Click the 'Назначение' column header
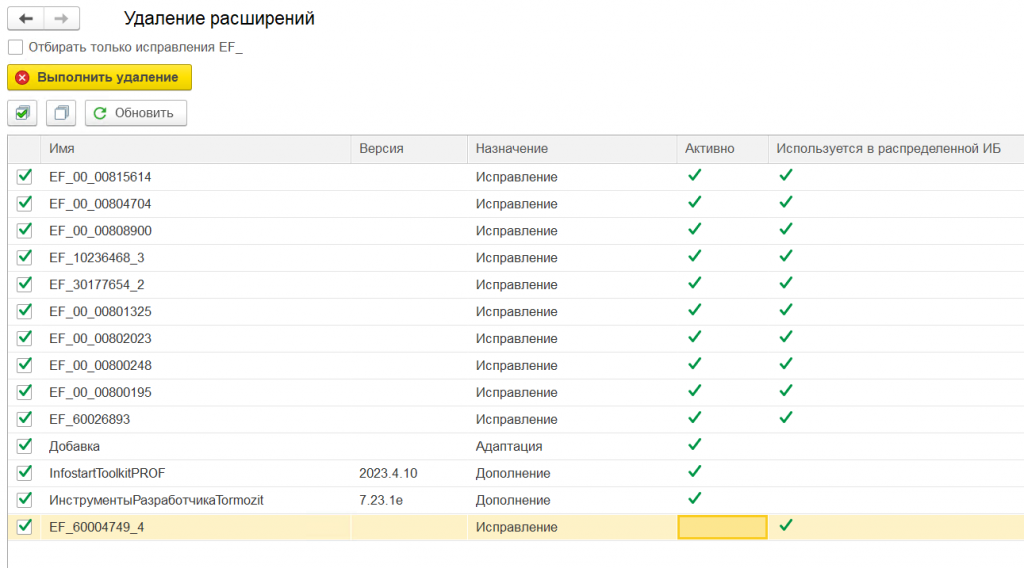This screenshot has width=1024, height=568. (x=512, y=148)
